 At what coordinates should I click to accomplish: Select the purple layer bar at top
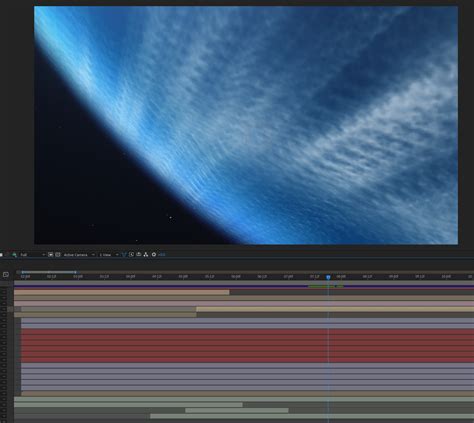click(x=244, y=286)
